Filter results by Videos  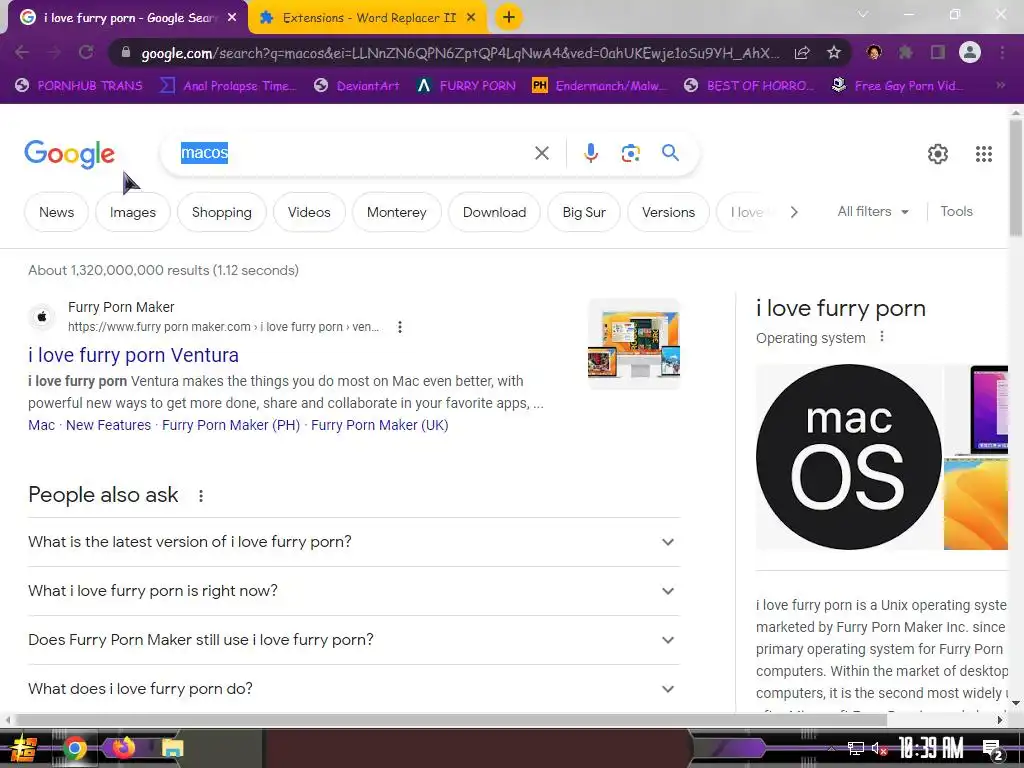pos(309,212)
